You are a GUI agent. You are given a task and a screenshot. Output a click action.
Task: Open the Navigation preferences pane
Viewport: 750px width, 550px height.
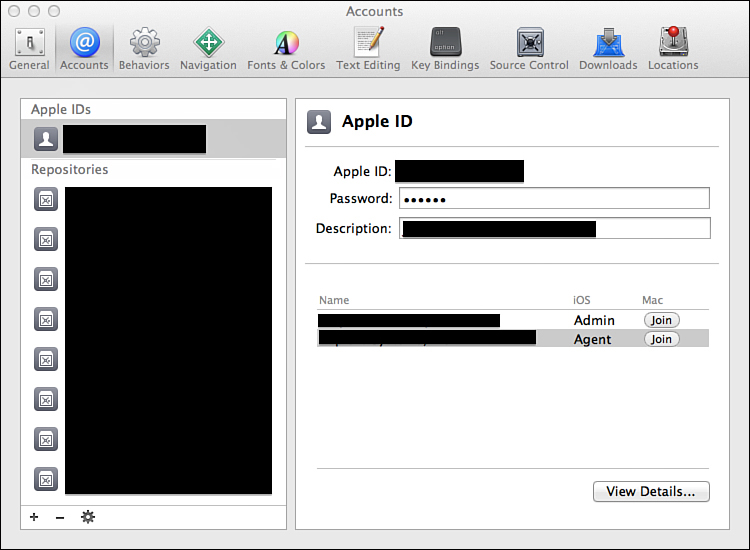point(208,49)
